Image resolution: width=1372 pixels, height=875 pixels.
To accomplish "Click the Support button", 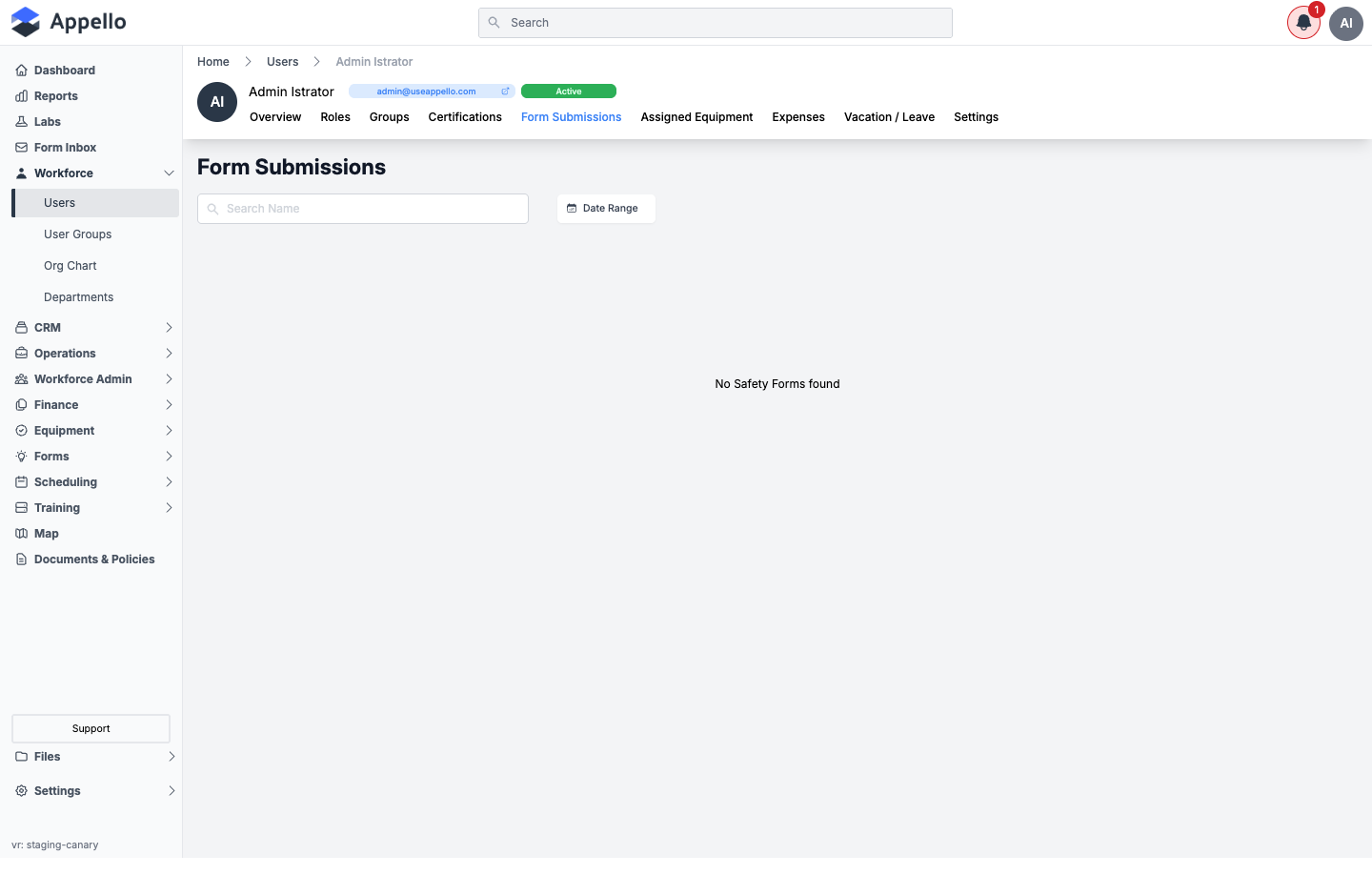I will 91,729.
